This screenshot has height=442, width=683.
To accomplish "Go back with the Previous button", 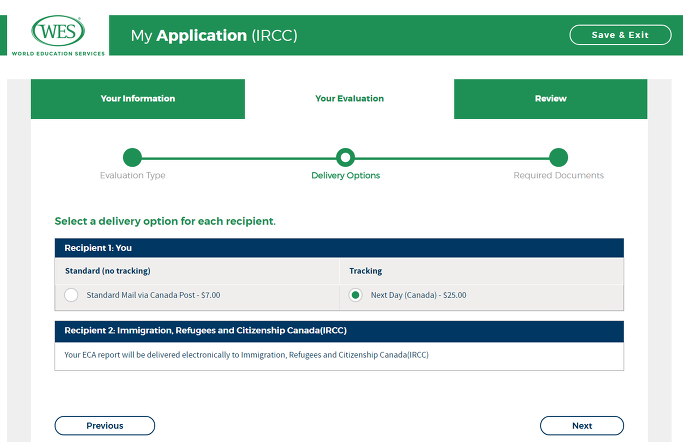I will pyautogui.click(x=105, y=425).
